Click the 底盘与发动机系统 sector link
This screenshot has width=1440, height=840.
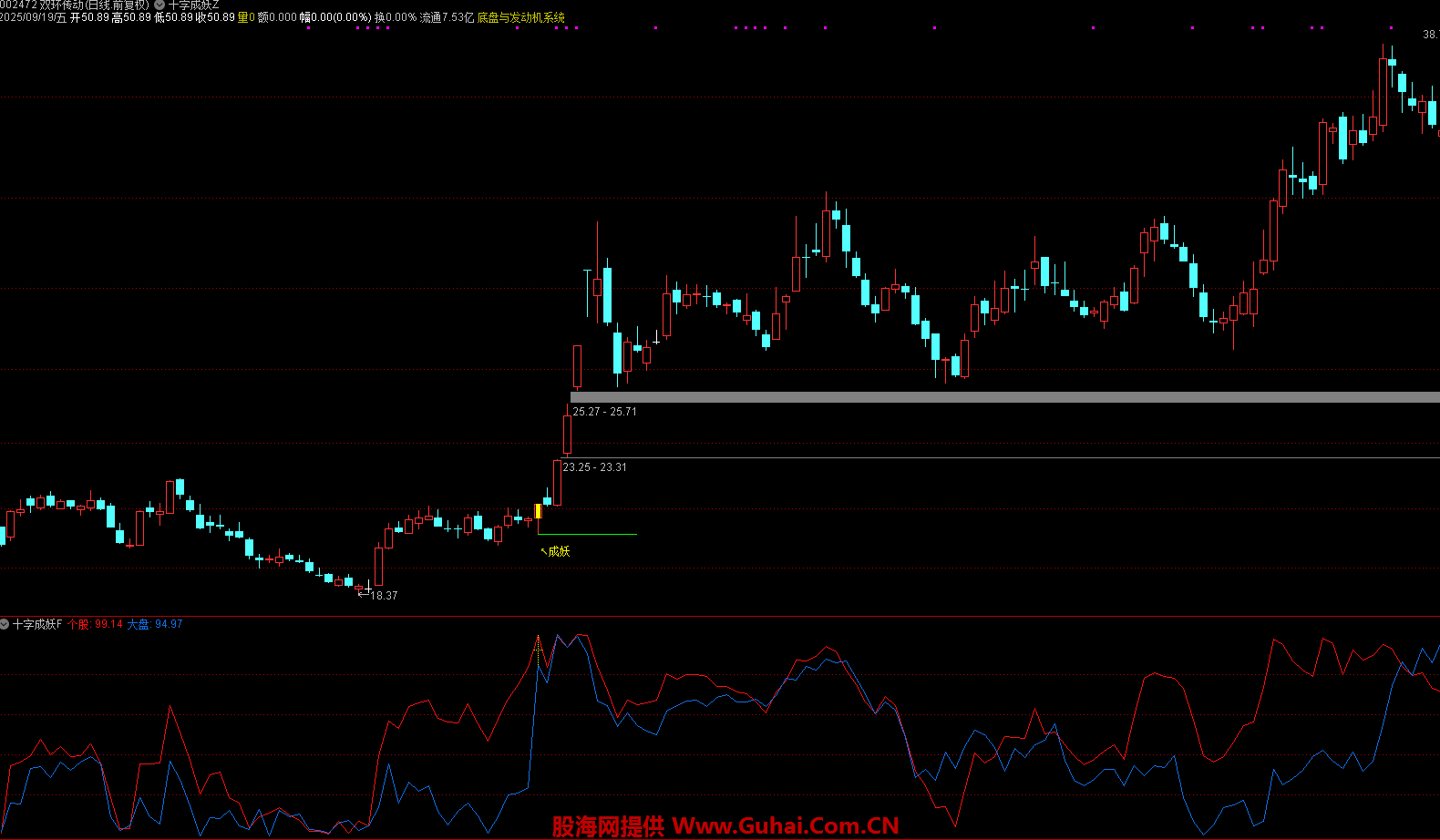point(521,17)
